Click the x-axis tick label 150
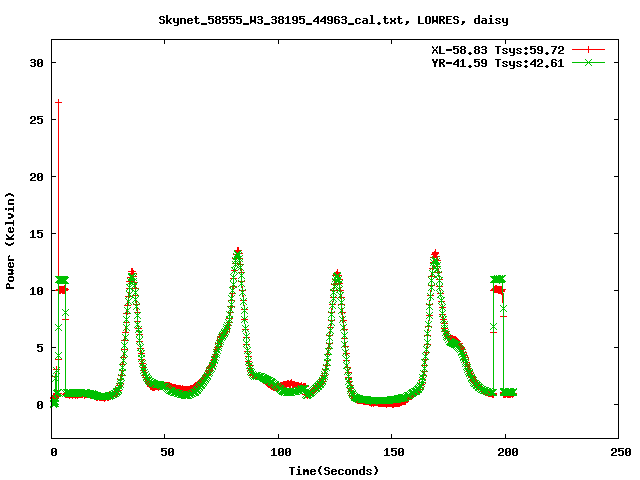The width and height of the screenshot is (640, 480). coord(393,452)
